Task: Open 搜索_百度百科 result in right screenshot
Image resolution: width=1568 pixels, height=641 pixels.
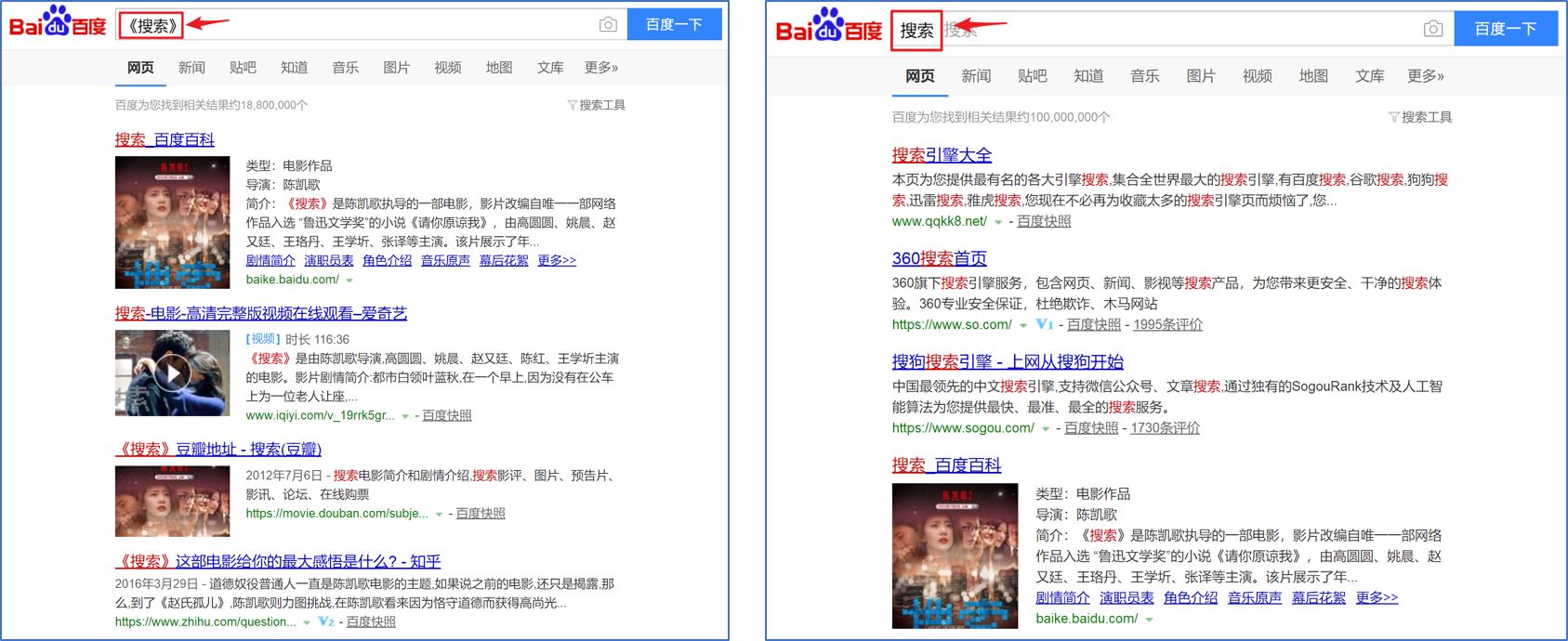Action: click(946, 464)
